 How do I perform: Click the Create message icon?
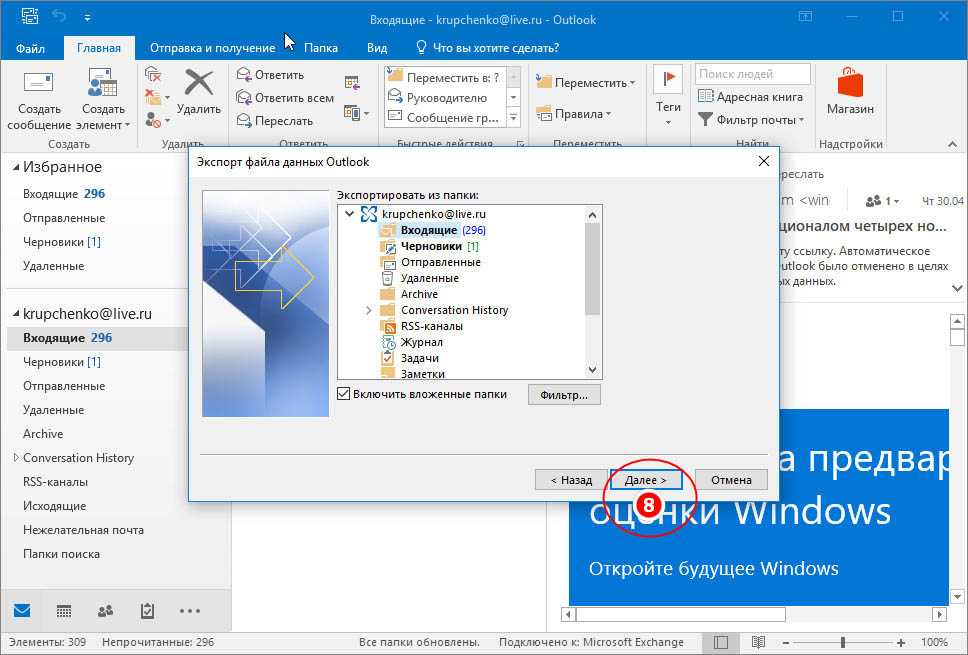click(39, 84)
